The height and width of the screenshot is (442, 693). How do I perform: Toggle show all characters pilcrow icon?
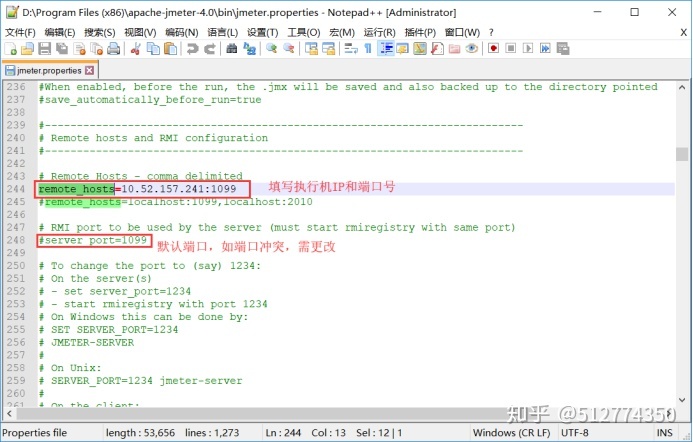coord(368,49)
